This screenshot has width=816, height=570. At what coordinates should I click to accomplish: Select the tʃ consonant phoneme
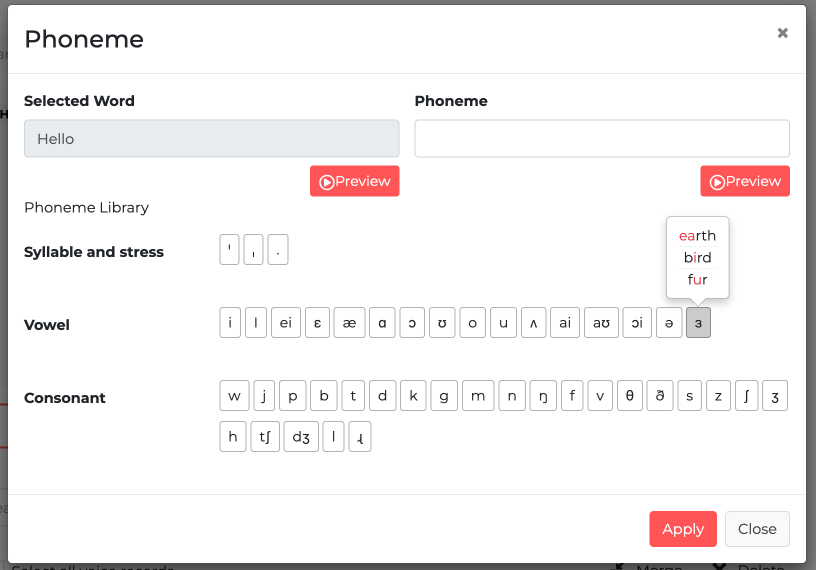pos(265,437)
